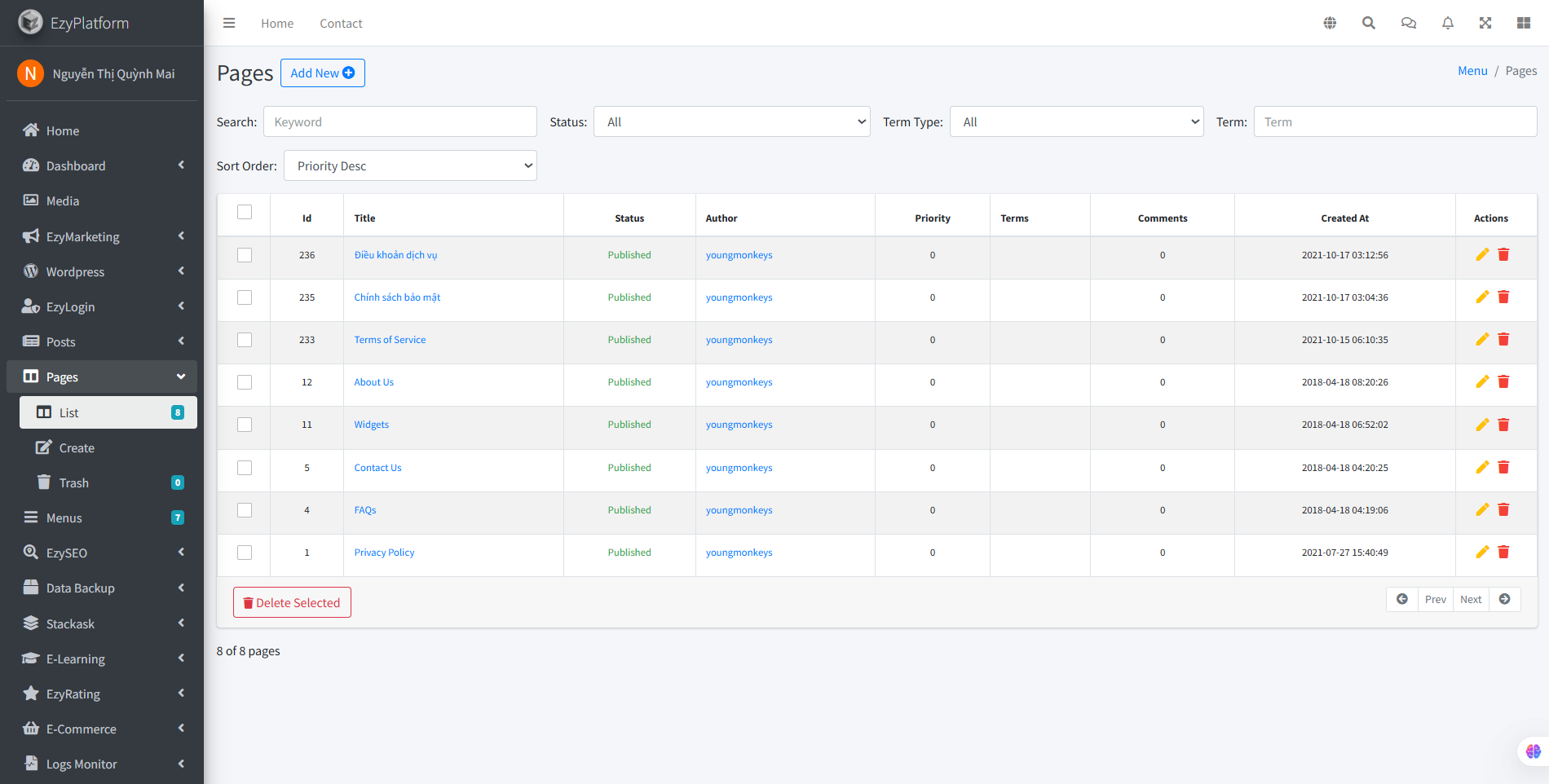Select the Terms of Service row checkbox
This screenshot has height=784, width=1549.
click(x=245, y=340)
